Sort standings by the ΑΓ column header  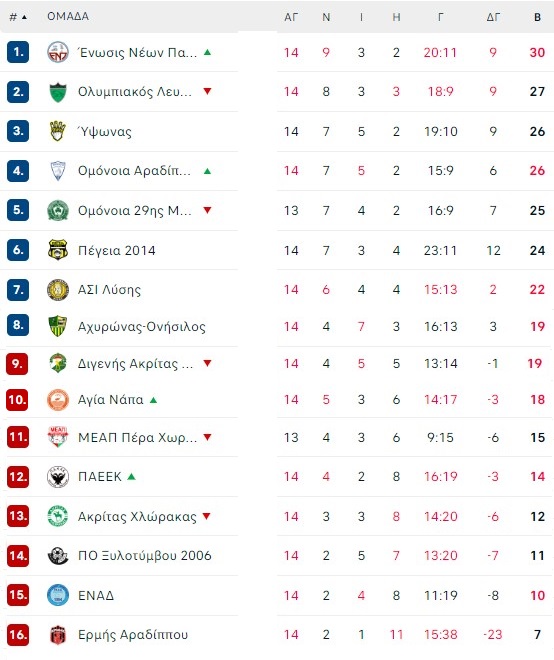click(x=291, y=17)
